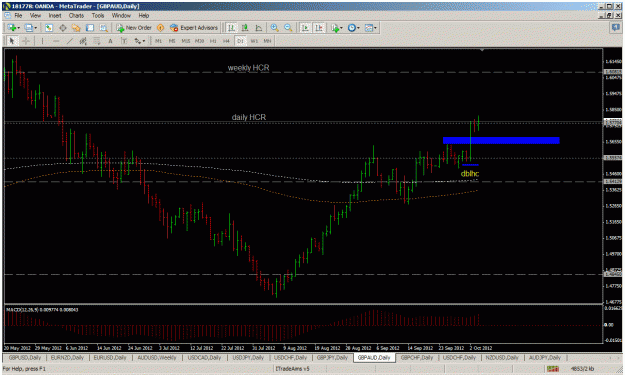Select the Fibonacci retracement tool
The width and height of the screenshot is (625, 375).
point(96,41)
